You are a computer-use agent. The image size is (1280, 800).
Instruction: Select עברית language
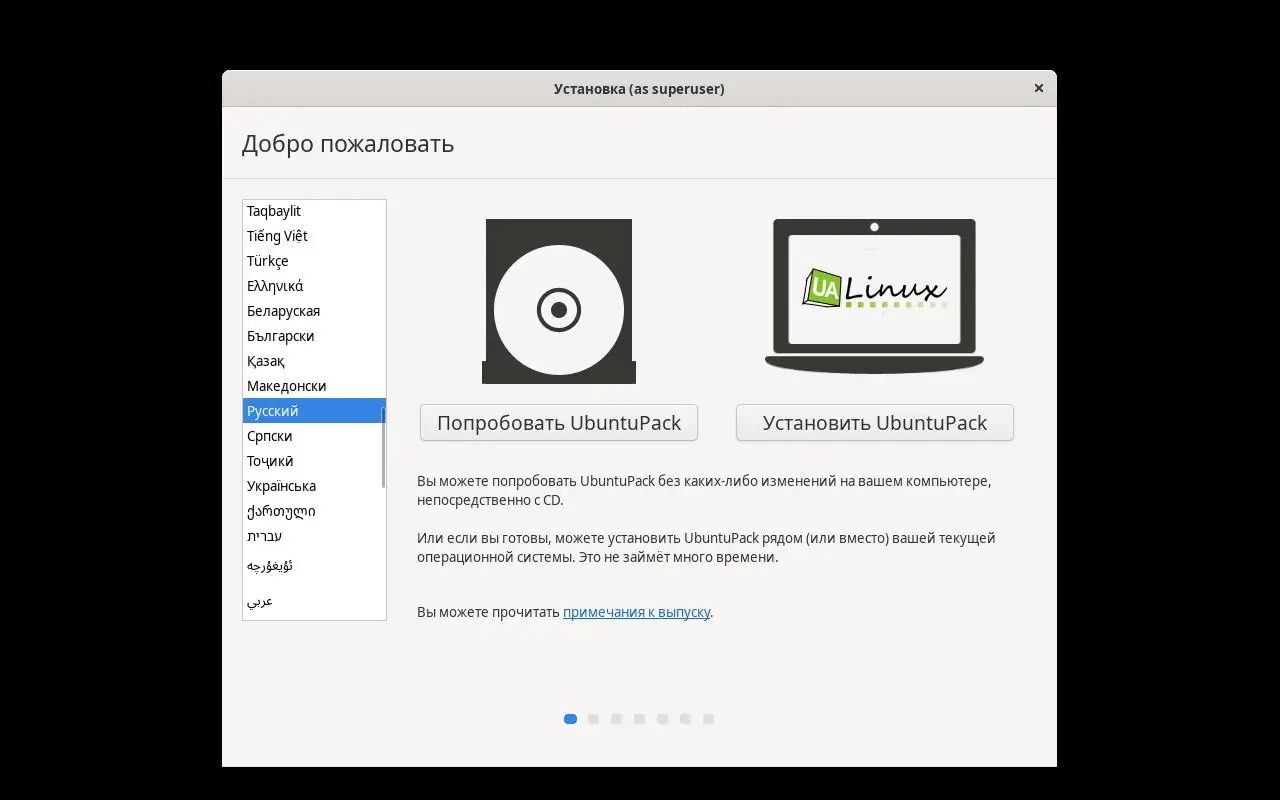pos(314,536)
